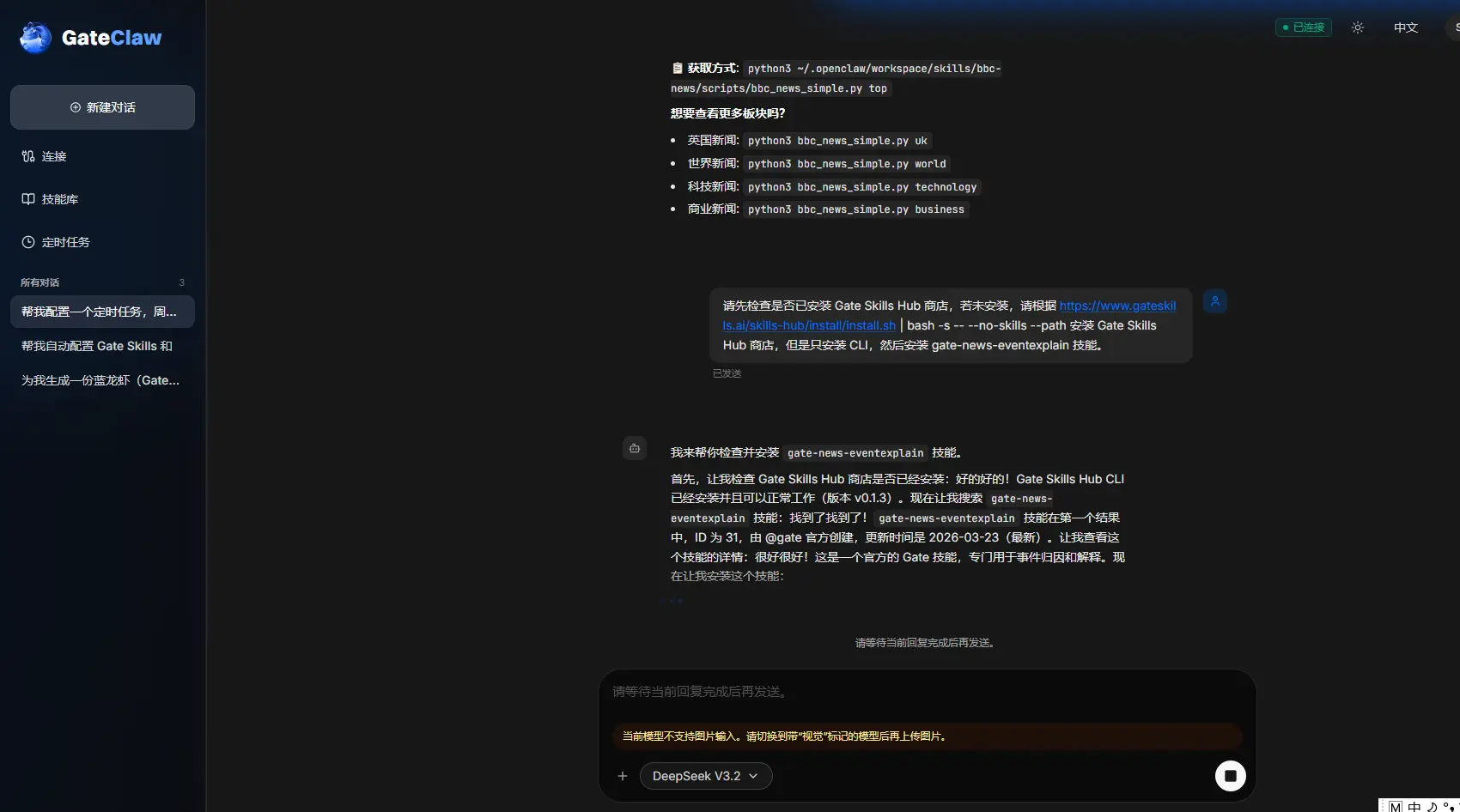Viewport: 1460px width, 812px height.
Task: Click the code snippet ending in business
Action: pos(856,209)
